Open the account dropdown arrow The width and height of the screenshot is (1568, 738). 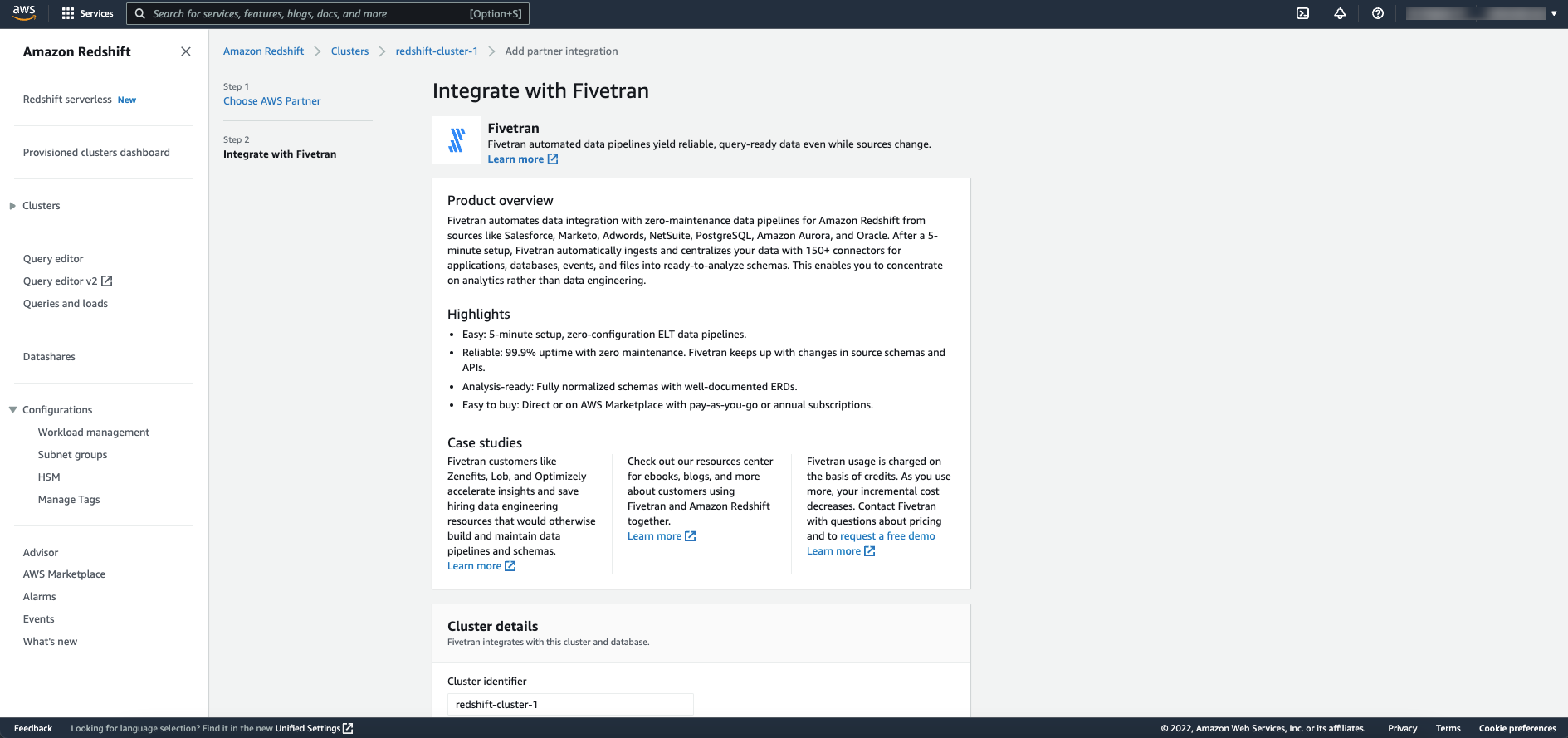[1554, 13]
